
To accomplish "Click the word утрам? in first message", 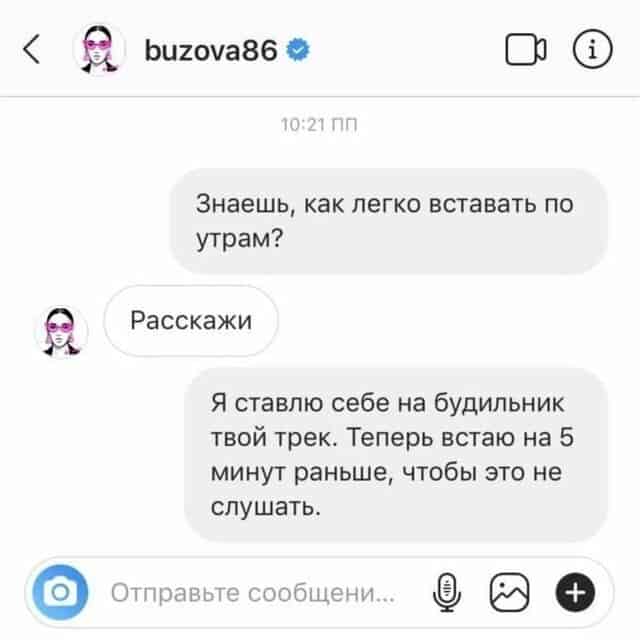I will (x=240, y=238).
